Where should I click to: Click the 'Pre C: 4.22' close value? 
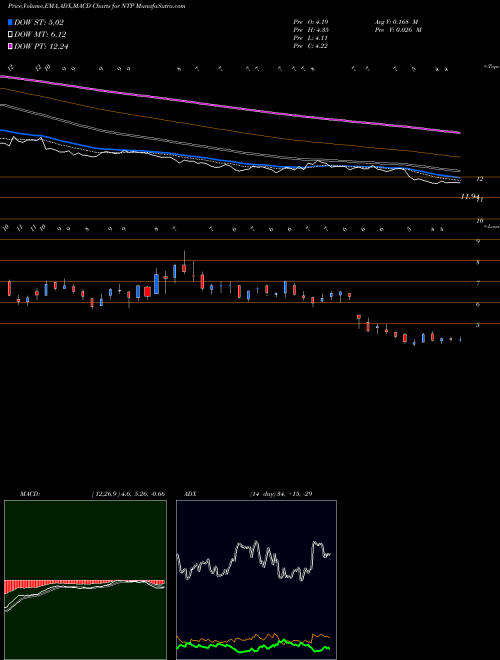pos(310,46)
